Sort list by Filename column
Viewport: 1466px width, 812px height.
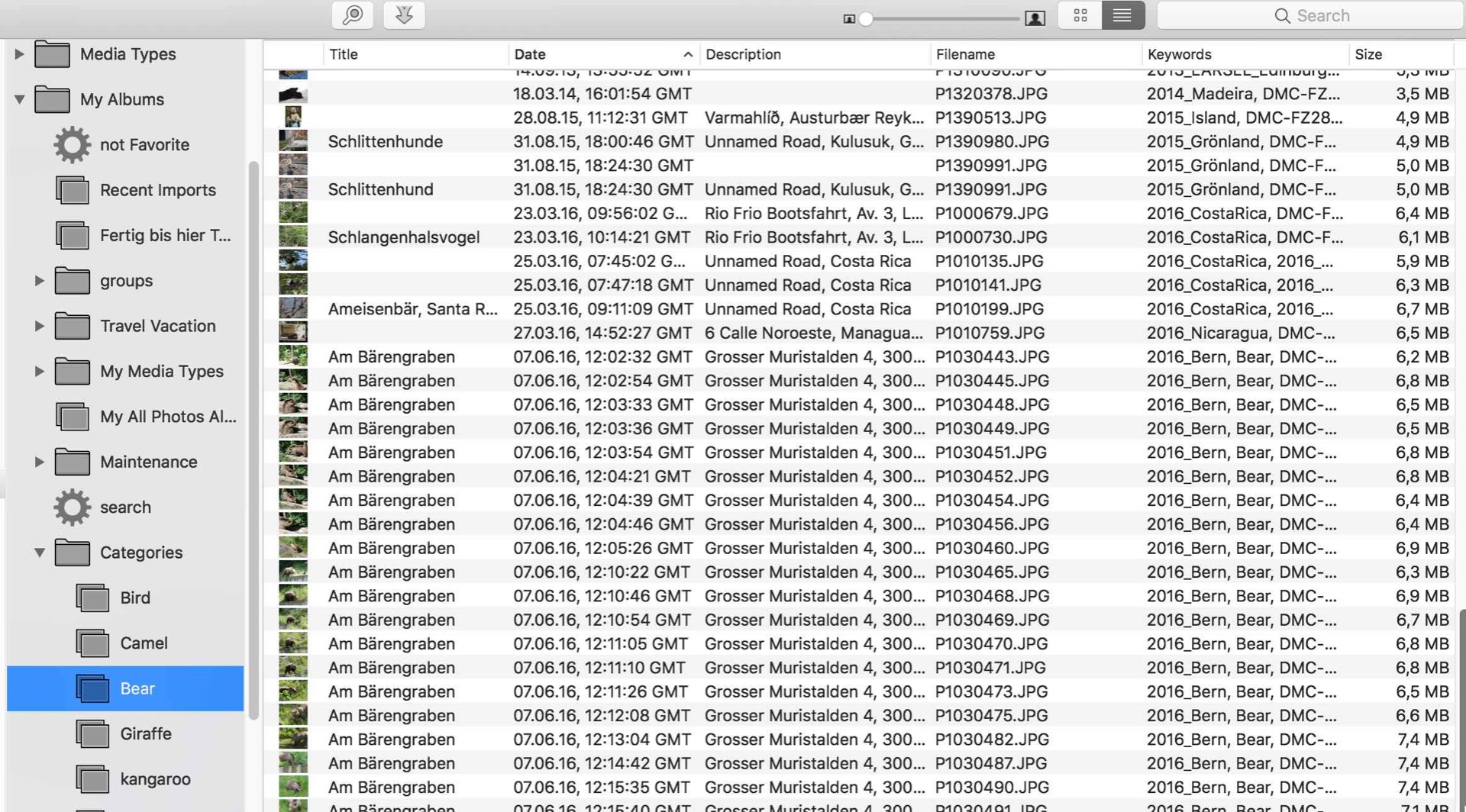click(1036, 54)
